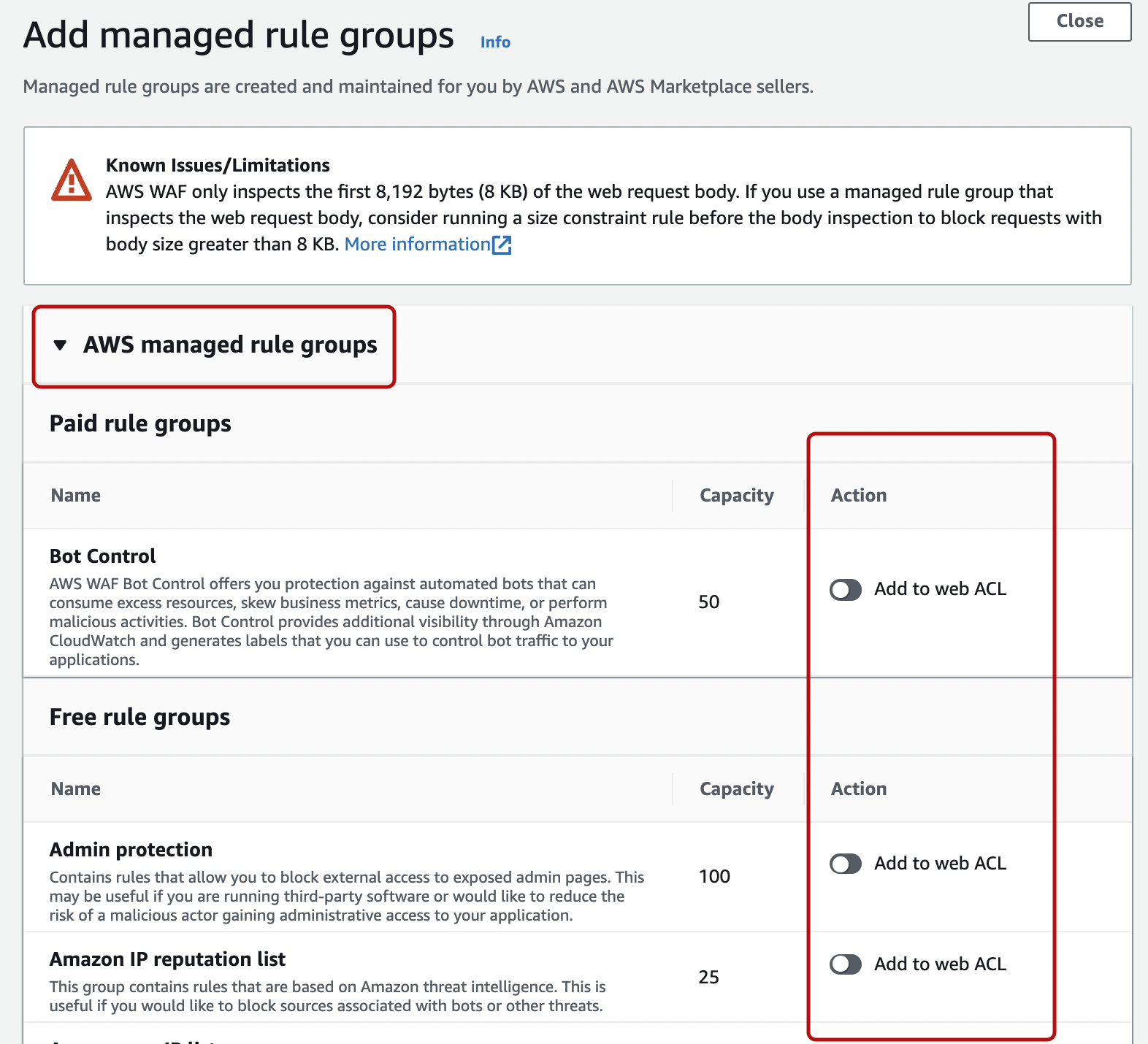Click Capacity column header in Paid rule groups
The image size is (1148, 1044).
click(x=737, y=496)
